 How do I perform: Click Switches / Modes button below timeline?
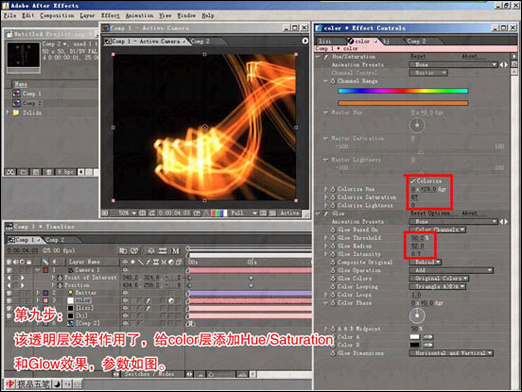tap(149, 374)
